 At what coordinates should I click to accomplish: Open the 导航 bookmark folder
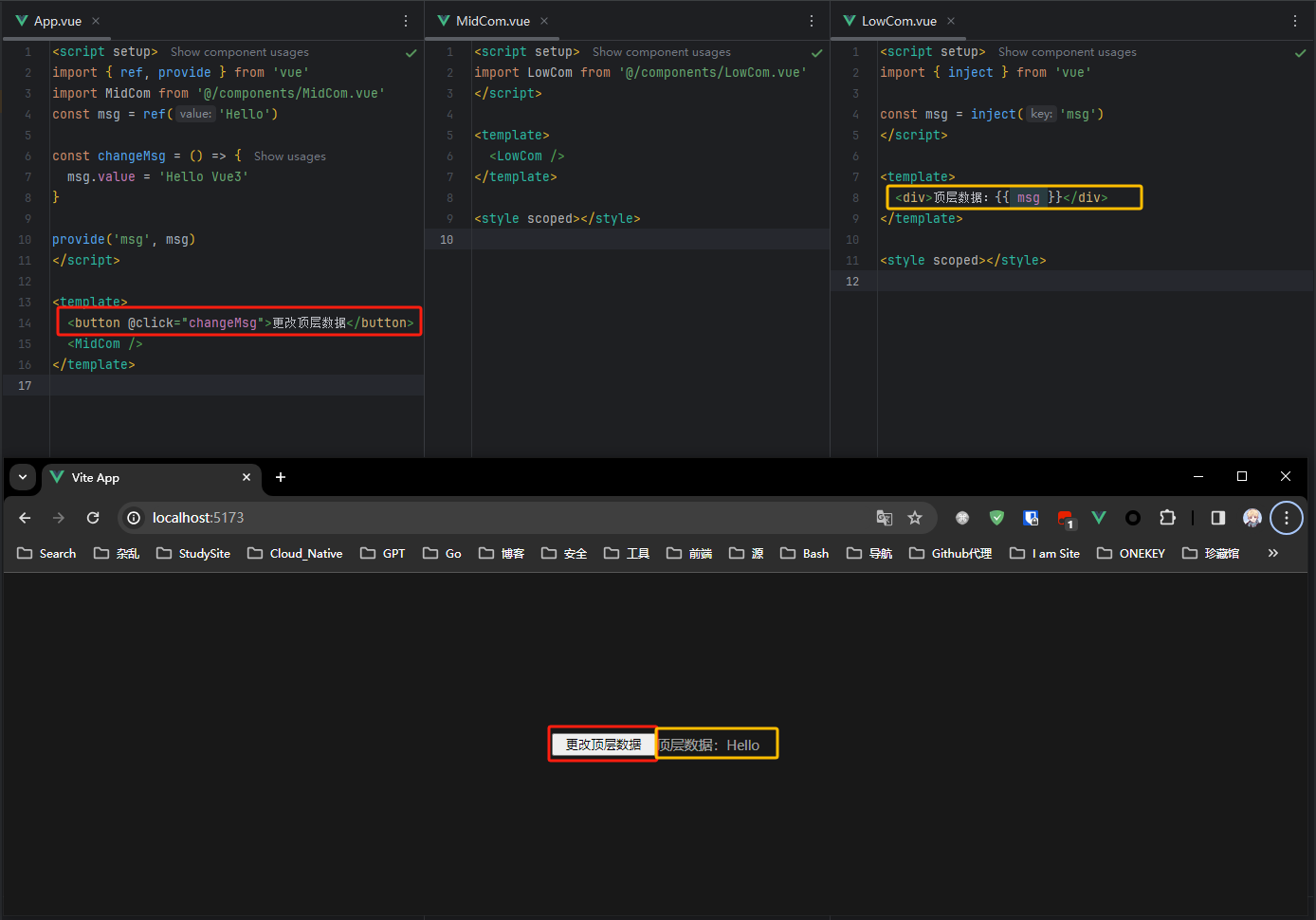(869, 553)
